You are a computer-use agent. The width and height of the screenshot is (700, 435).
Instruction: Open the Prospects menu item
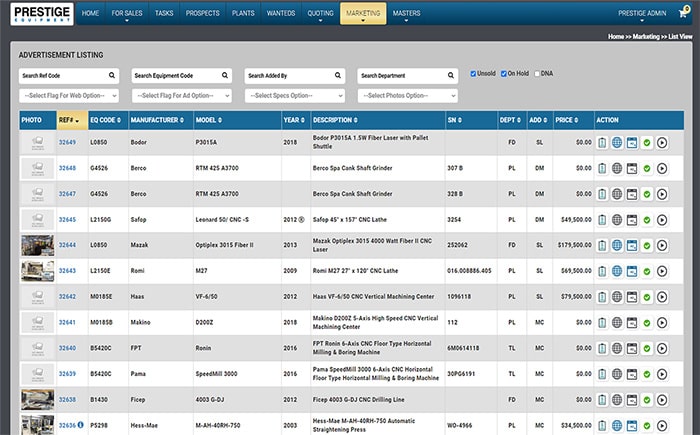[203, 13]
